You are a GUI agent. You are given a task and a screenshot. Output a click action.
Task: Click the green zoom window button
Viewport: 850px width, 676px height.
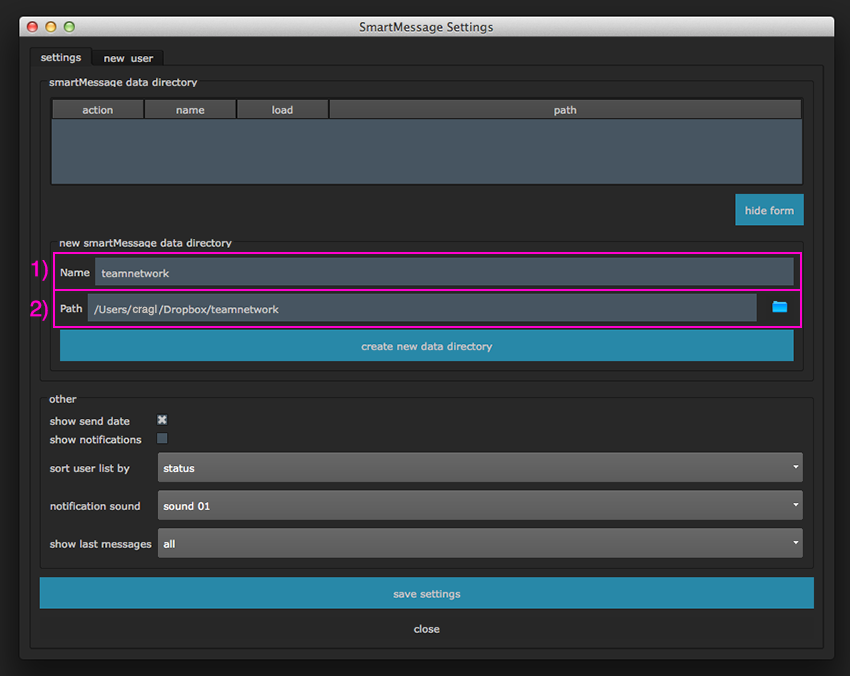(68, 26)
